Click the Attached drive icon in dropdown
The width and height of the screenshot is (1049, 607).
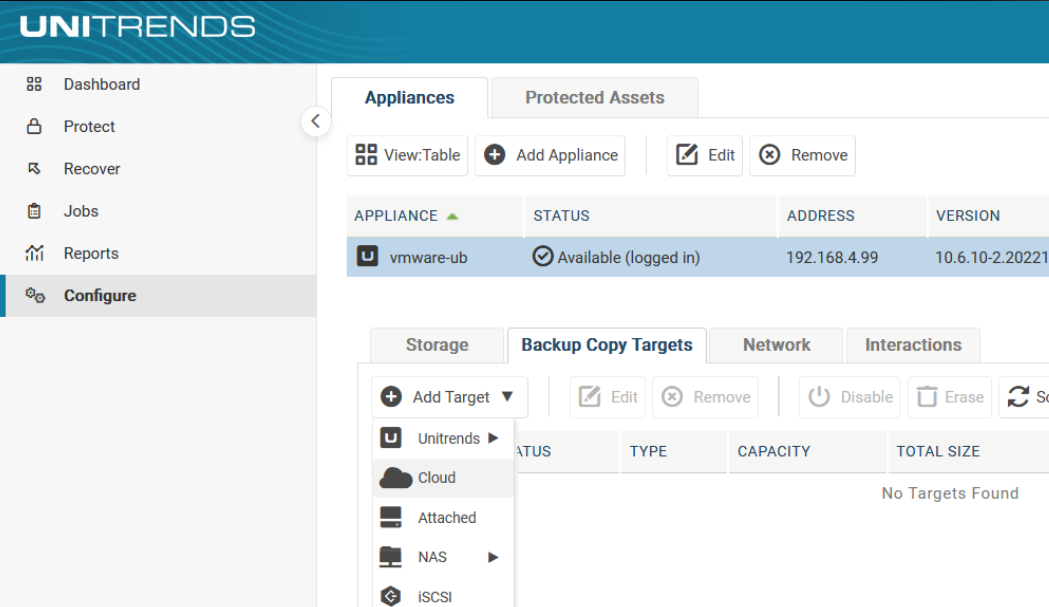click(391, 517)
